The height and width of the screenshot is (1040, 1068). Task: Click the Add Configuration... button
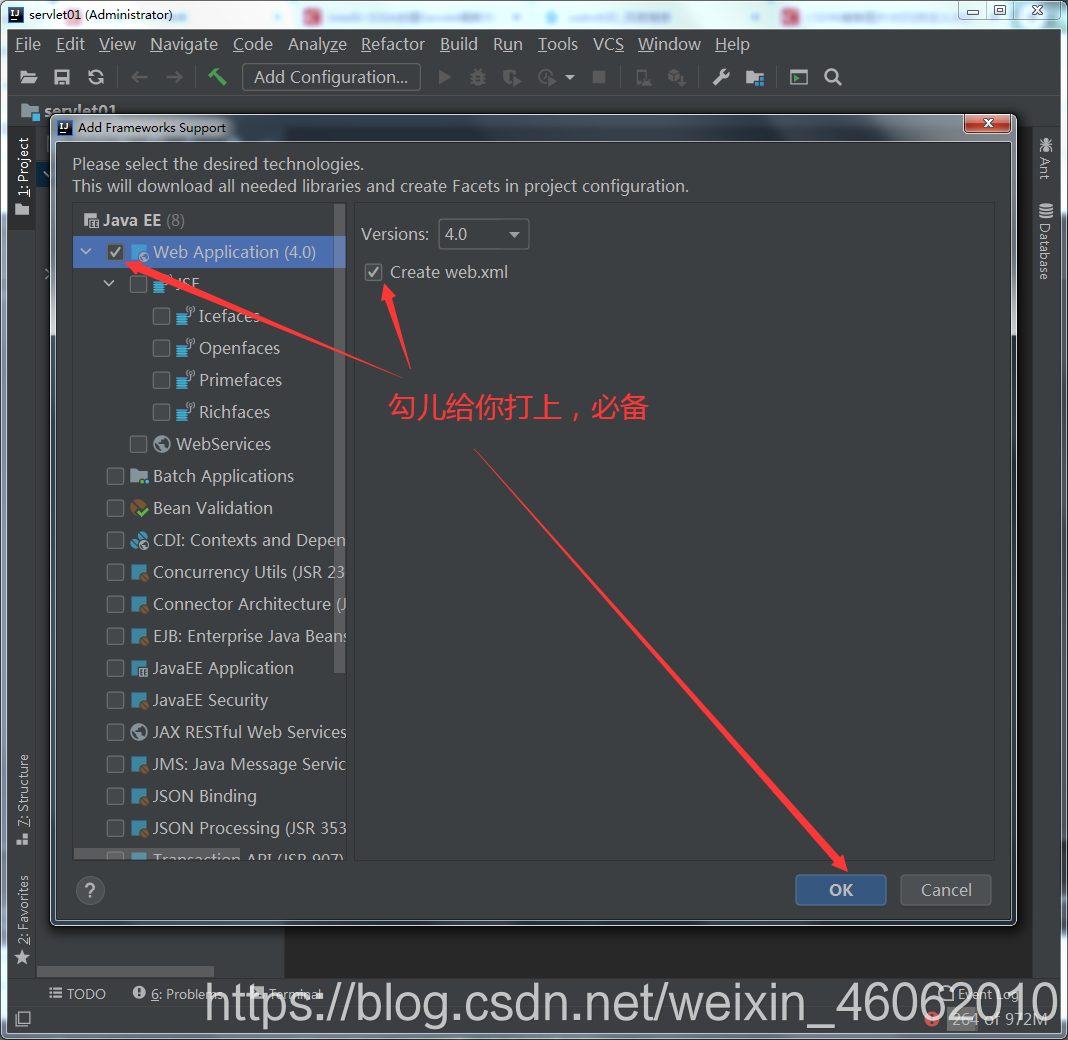click(331, 77)
